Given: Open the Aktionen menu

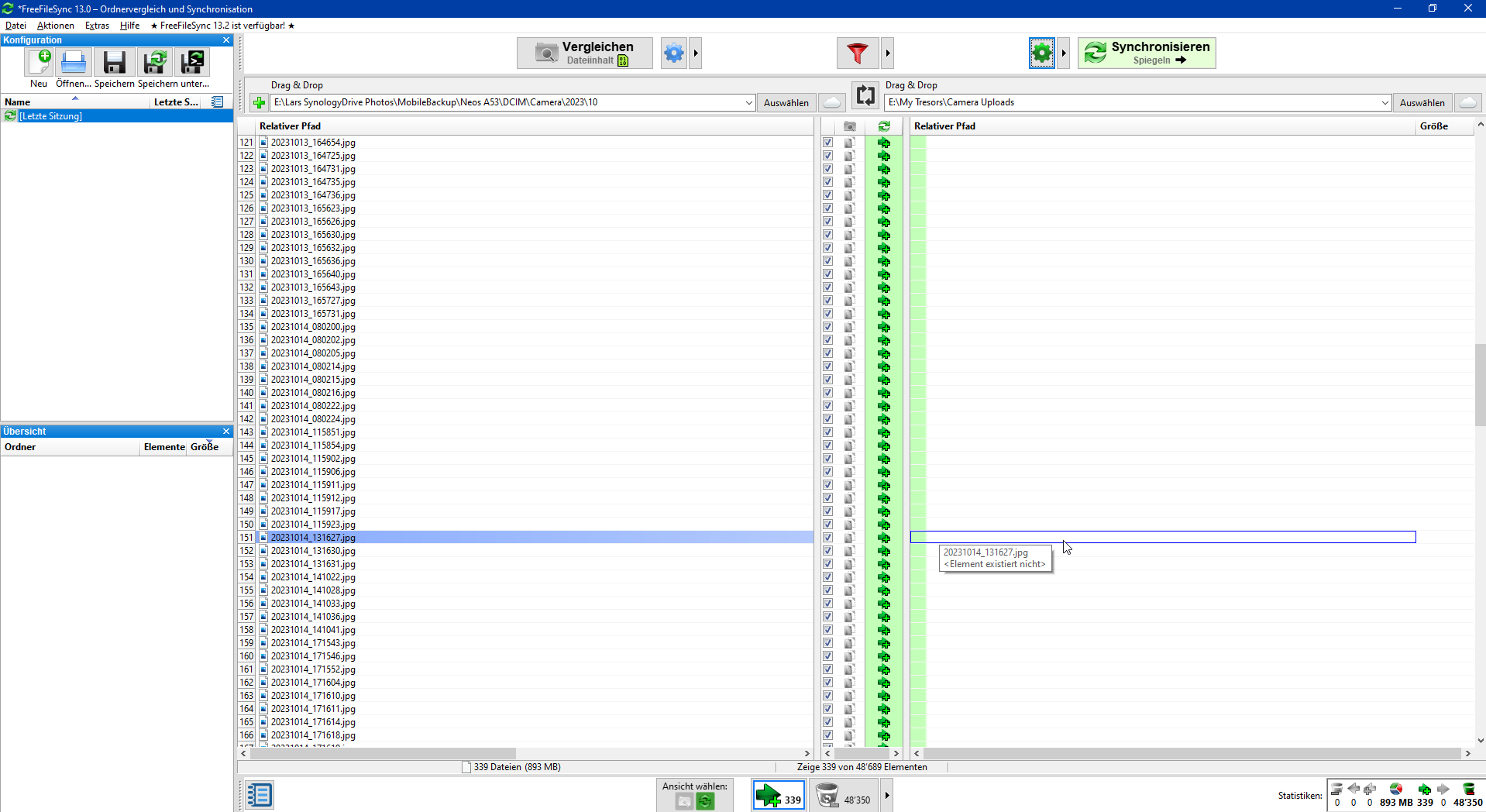Looking at the screenshot, I should coord(56,26).
